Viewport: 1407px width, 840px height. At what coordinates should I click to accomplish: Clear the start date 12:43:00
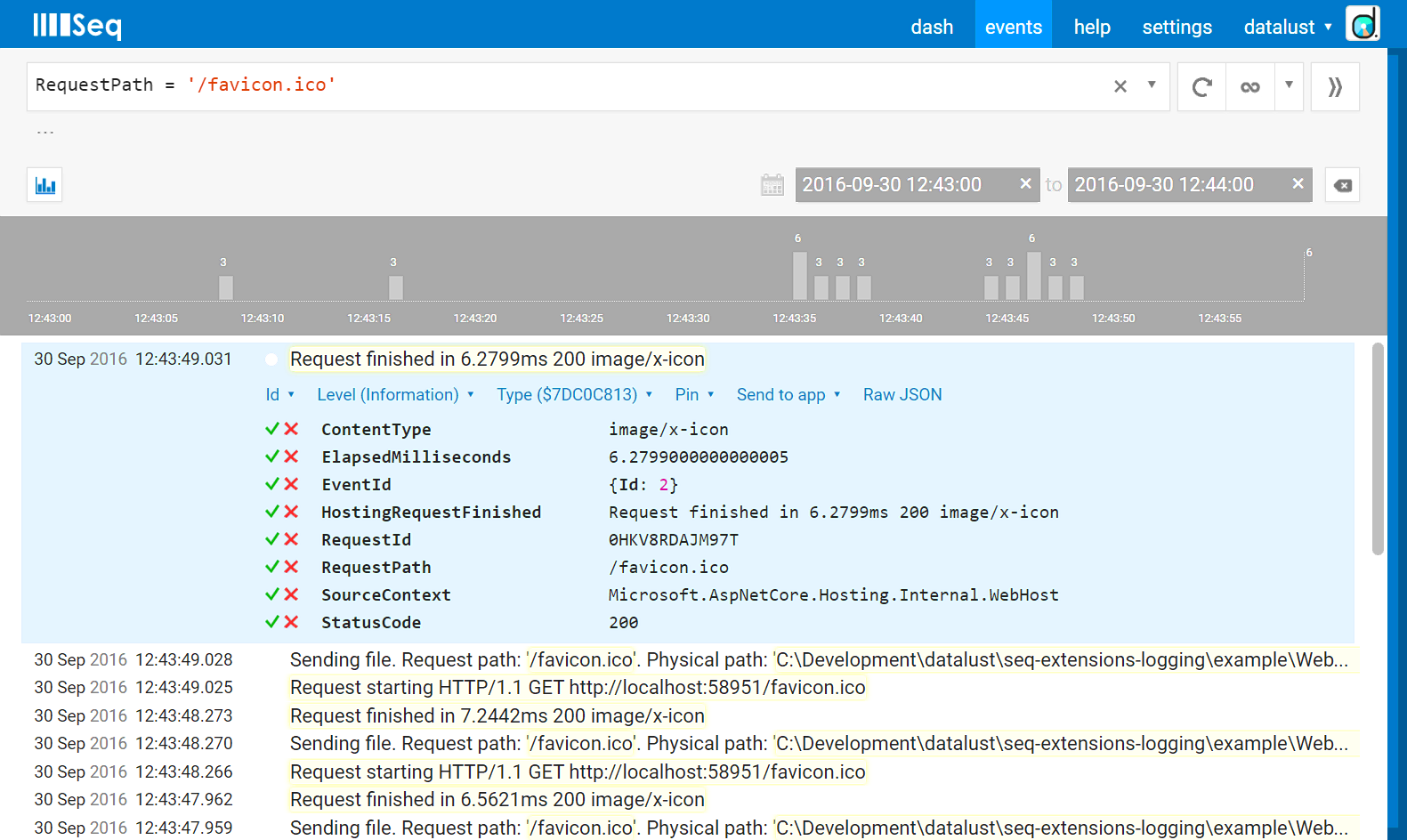pos(1025,183)
